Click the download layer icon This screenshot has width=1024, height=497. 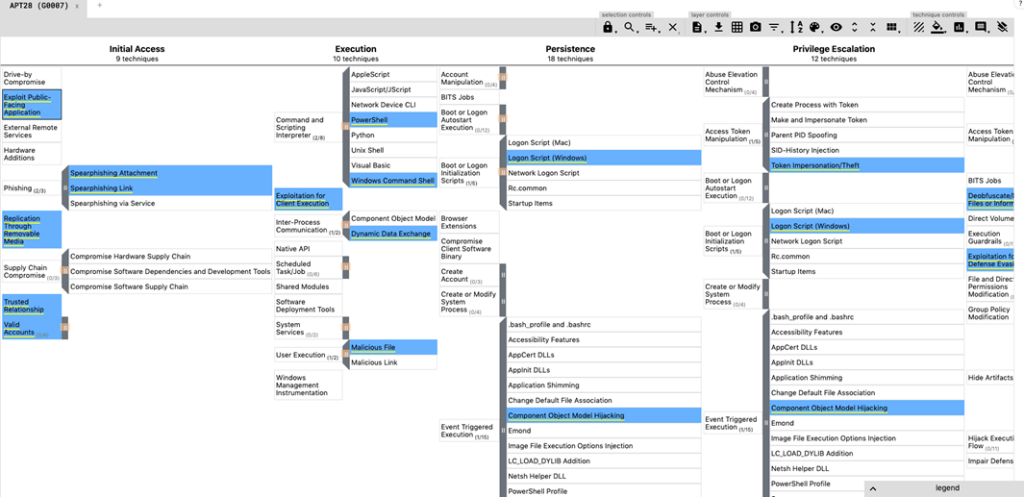click(718, 27)
